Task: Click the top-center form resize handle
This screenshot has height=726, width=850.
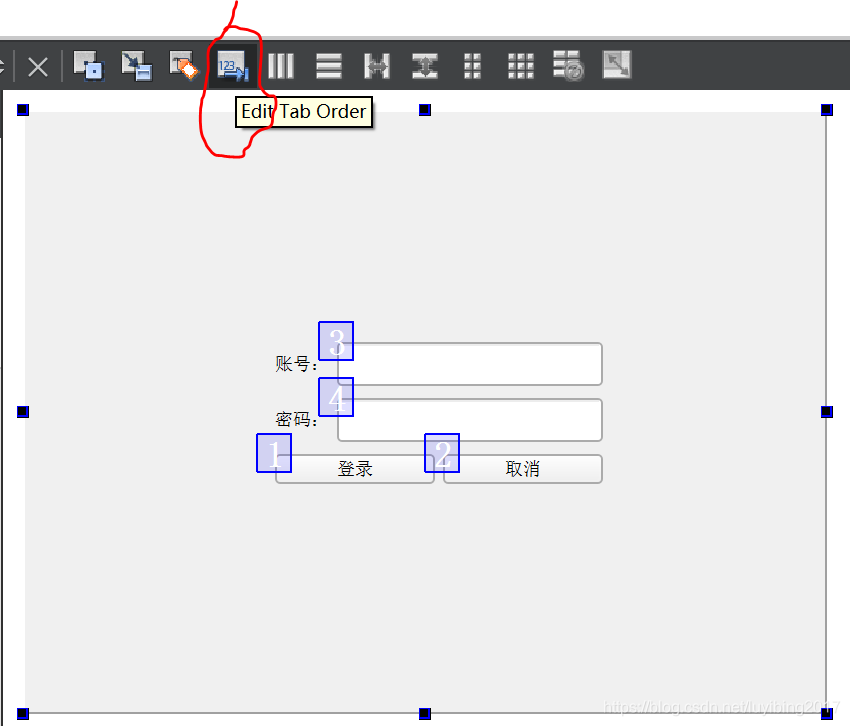Action: (x=425, y=110)
